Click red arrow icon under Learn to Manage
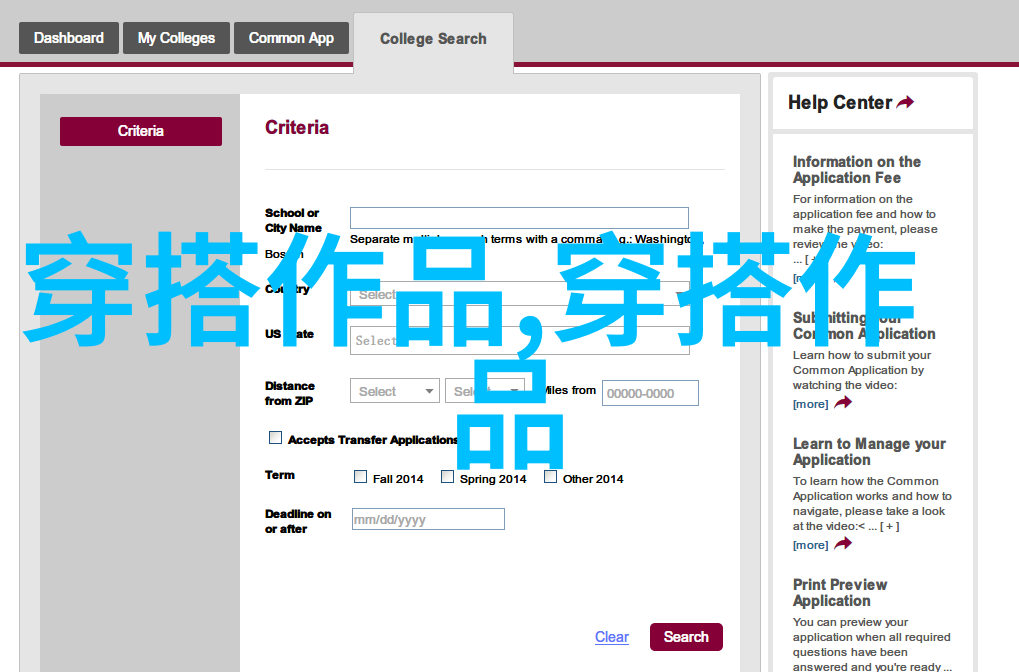The height and width of the screenshot is (672, 1019). pyautogui.click(x=843, y=544)
